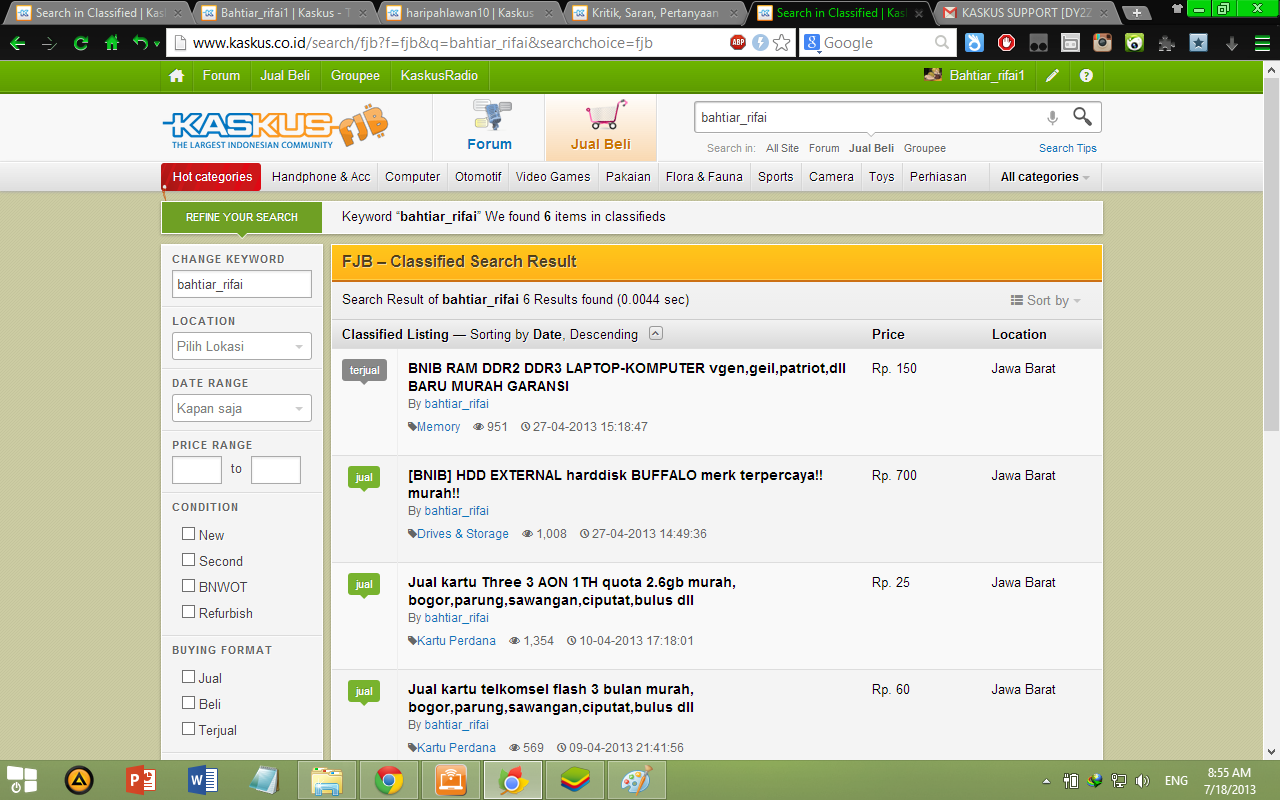Select the Handphone & Acc category
Viewport: 1280px width, 800px height.
tap(321, 177)
